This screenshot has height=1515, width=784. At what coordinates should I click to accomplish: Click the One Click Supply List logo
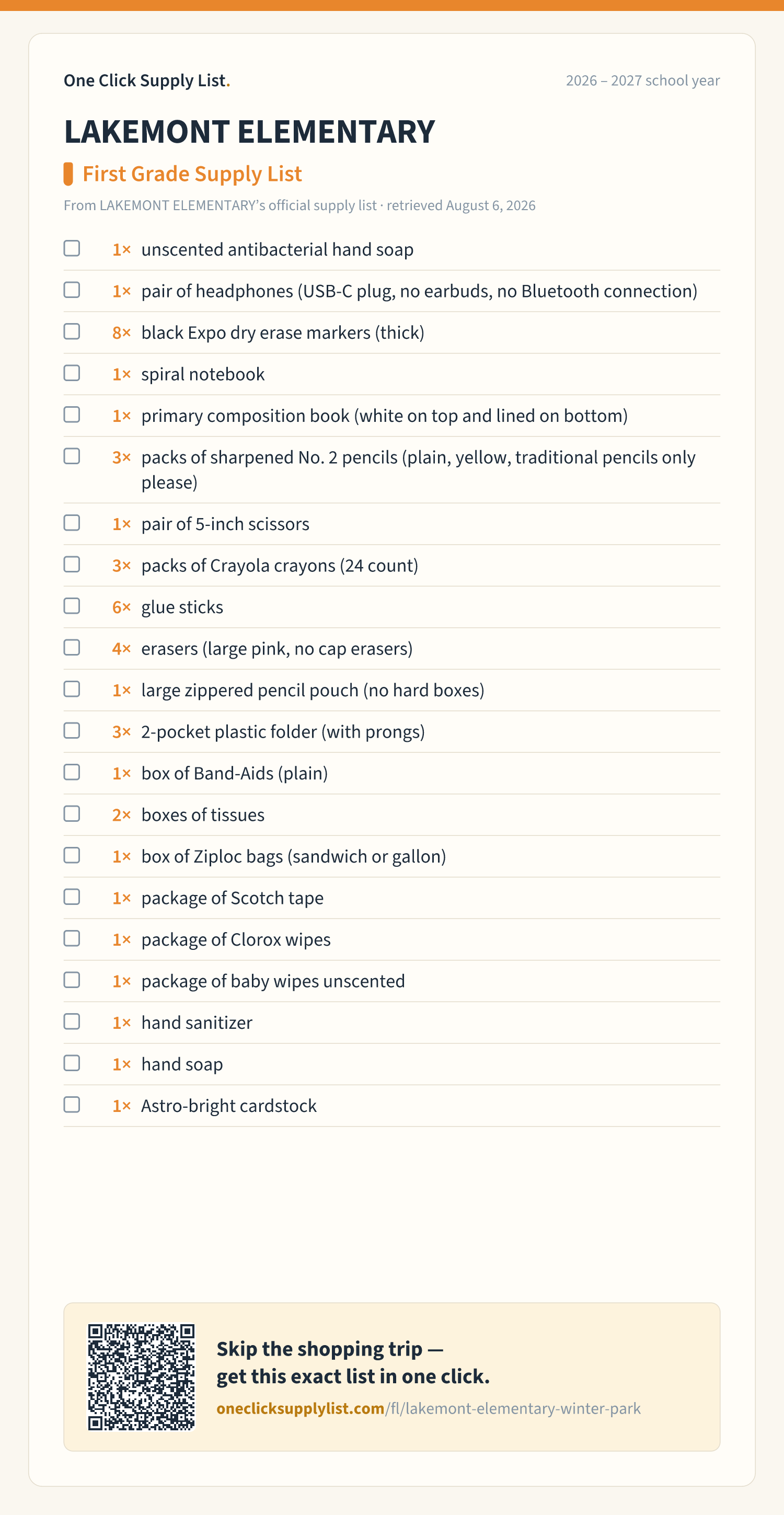pos(147,80)
